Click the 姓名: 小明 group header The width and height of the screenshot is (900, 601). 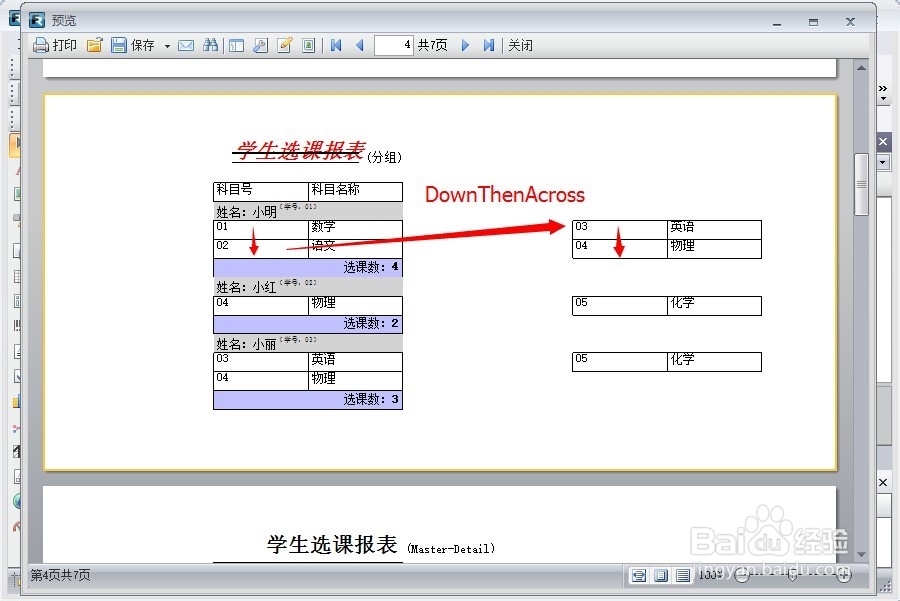[x=308, y=211]
